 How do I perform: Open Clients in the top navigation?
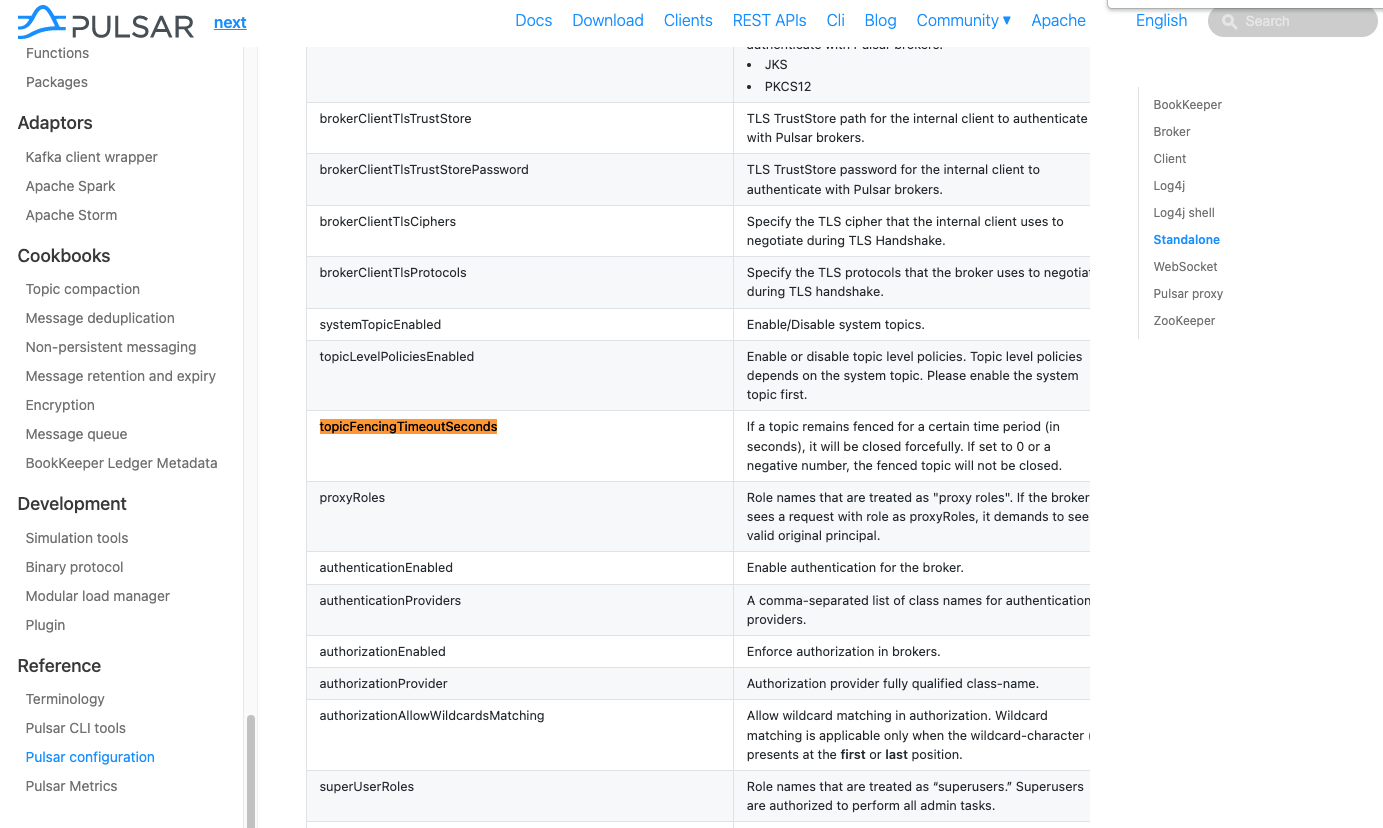tap(688, 20)
